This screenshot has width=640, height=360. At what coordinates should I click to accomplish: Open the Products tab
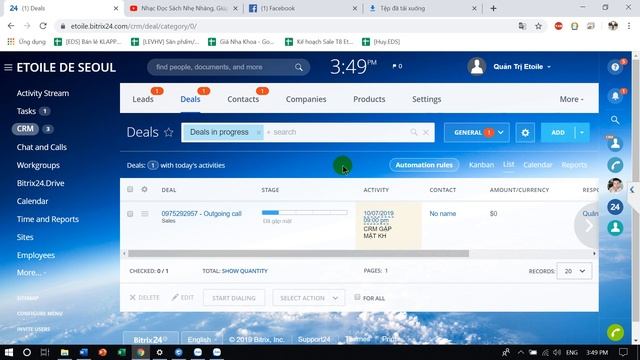369,99
